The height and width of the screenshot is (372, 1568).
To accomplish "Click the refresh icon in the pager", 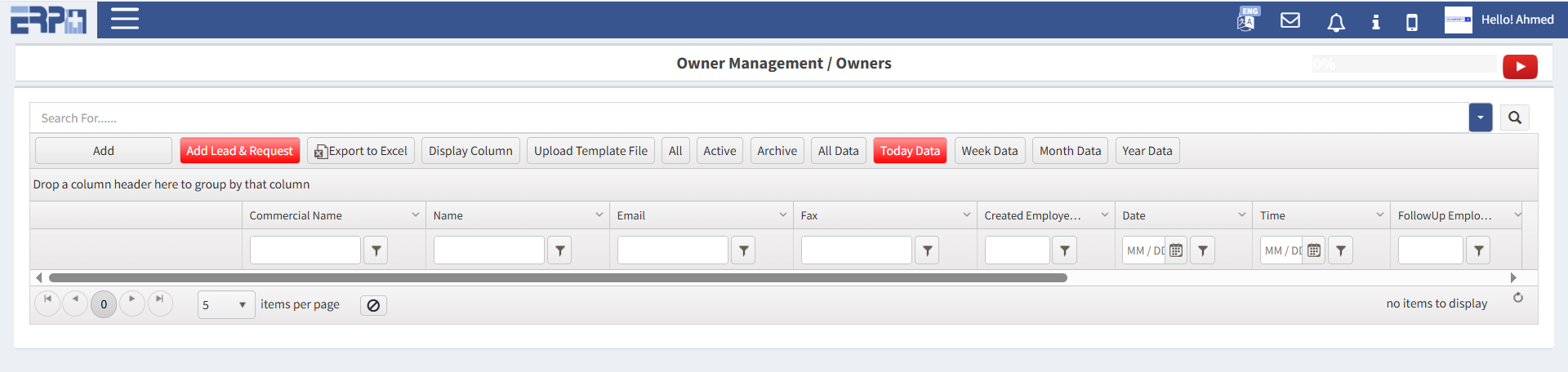I will (x=1518, y=298).
